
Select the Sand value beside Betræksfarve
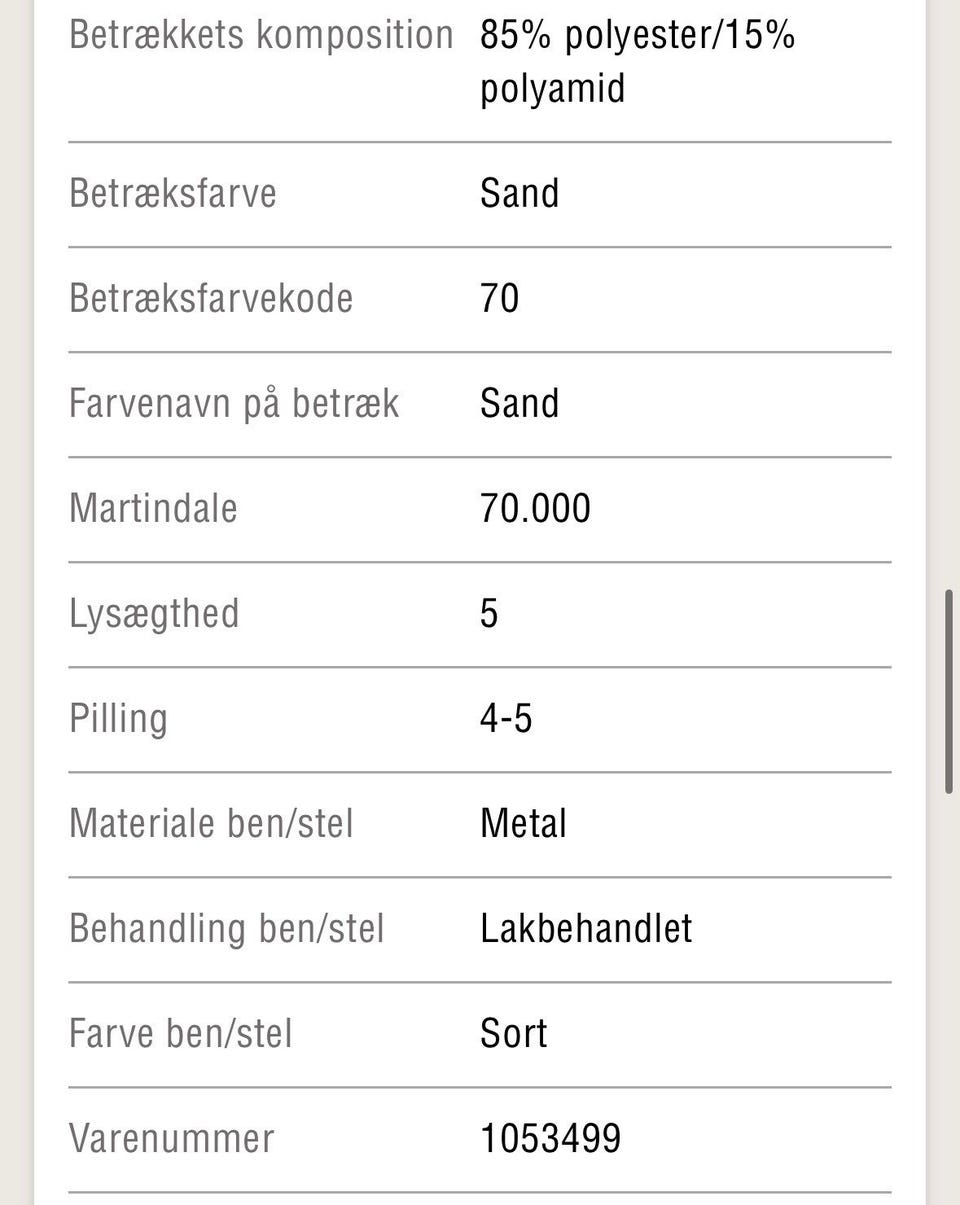click(519, 193)
